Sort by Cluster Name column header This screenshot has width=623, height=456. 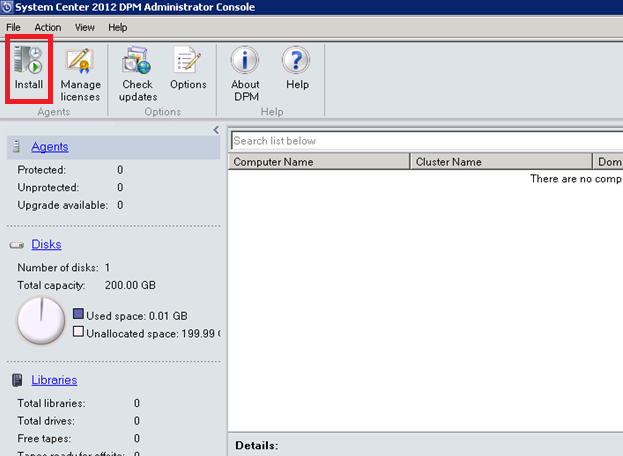(x=501, y=162)
